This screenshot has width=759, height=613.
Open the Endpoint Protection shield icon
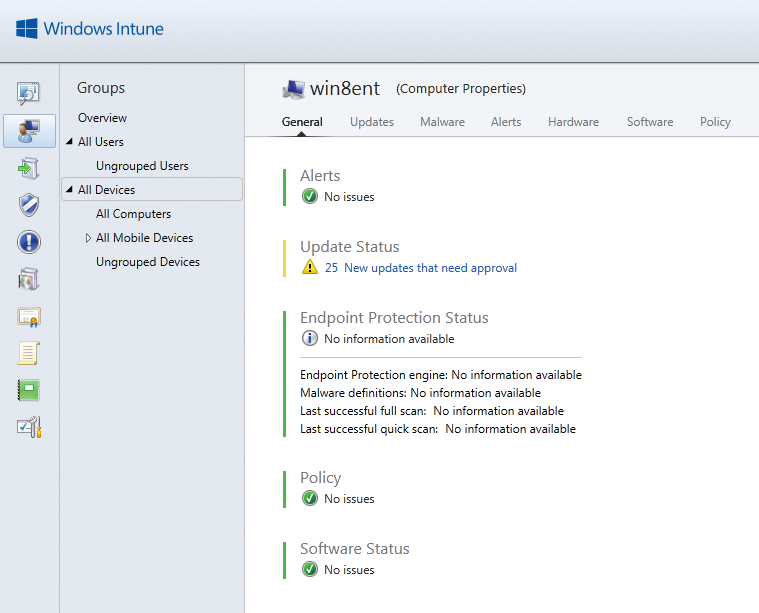(29, 205)
